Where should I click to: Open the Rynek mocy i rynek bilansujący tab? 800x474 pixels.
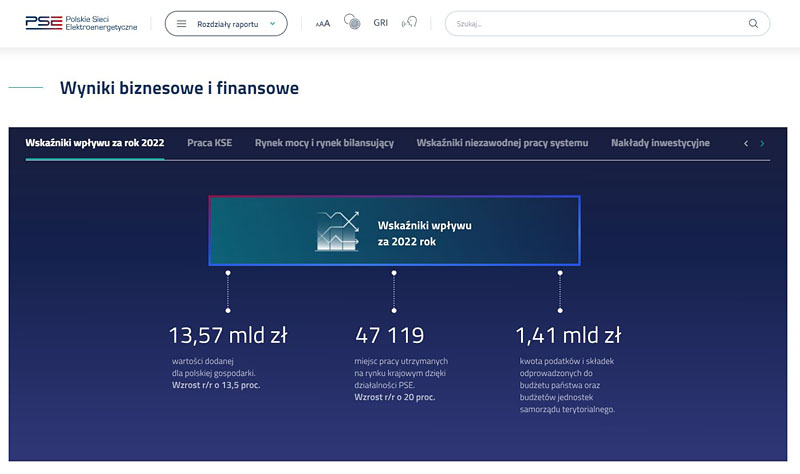point(324,143)
